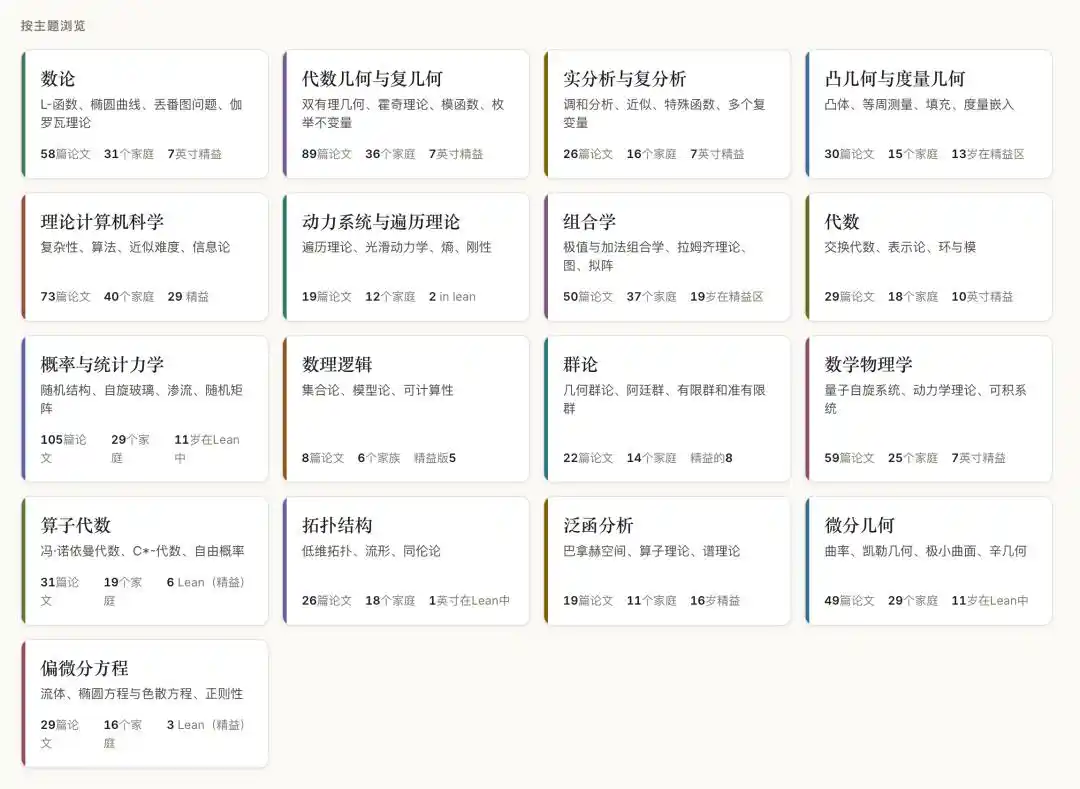
Task: Click the description 曲率、凯勒几何、极小曲面、辛几何
Action: click(x=926, y=551)
